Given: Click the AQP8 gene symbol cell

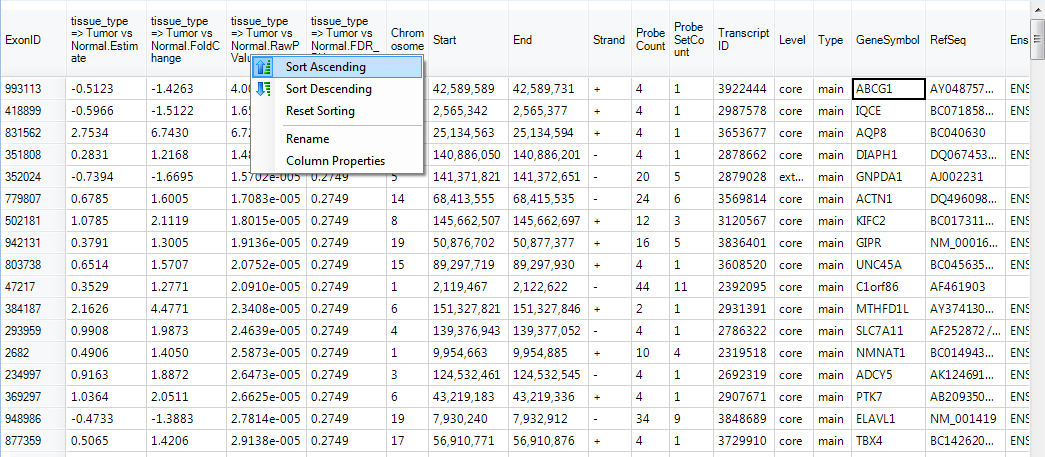Looking at the screenshot, I should click(x=888, y=133).
